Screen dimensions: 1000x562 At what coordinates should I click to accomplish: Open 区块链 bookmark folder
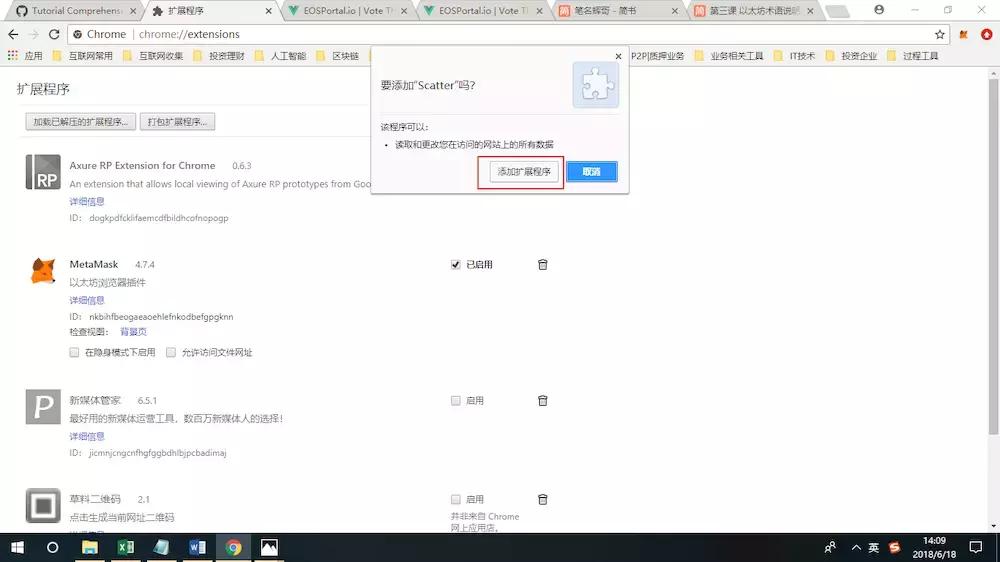338,56
